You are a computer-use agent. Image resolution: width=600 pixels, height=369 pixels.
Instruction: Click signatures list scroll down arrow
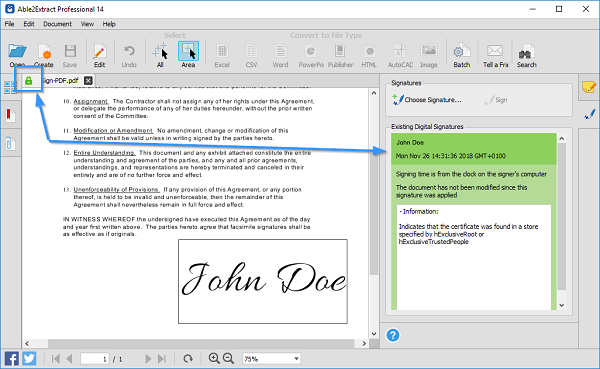(561, 305)
